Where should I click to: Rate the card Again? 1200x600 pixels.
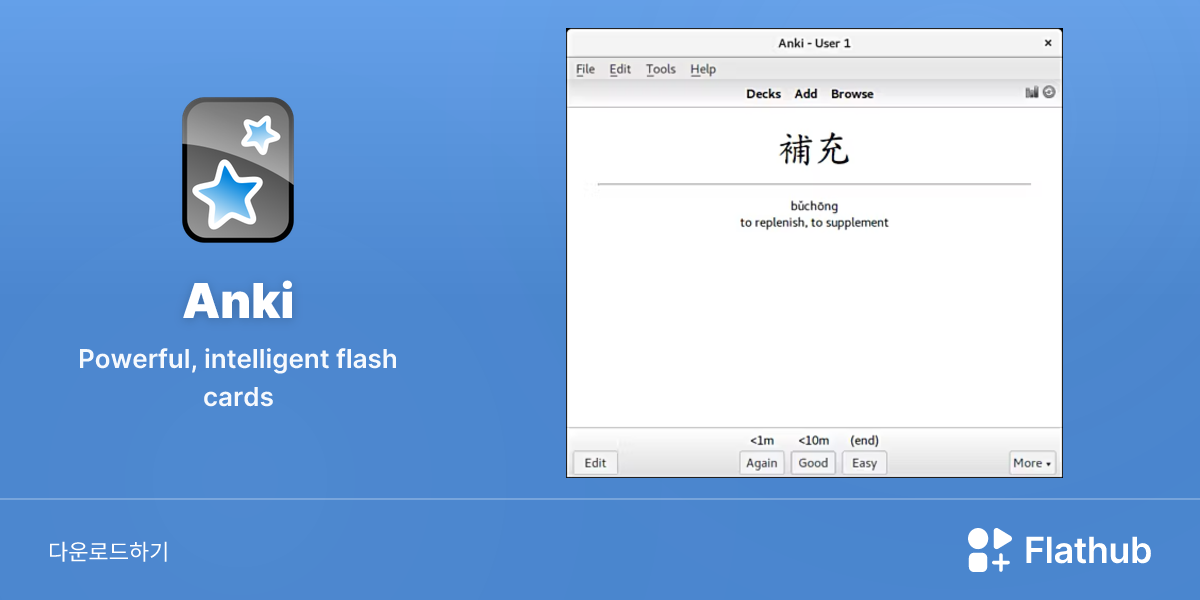(x=762, y=463)
